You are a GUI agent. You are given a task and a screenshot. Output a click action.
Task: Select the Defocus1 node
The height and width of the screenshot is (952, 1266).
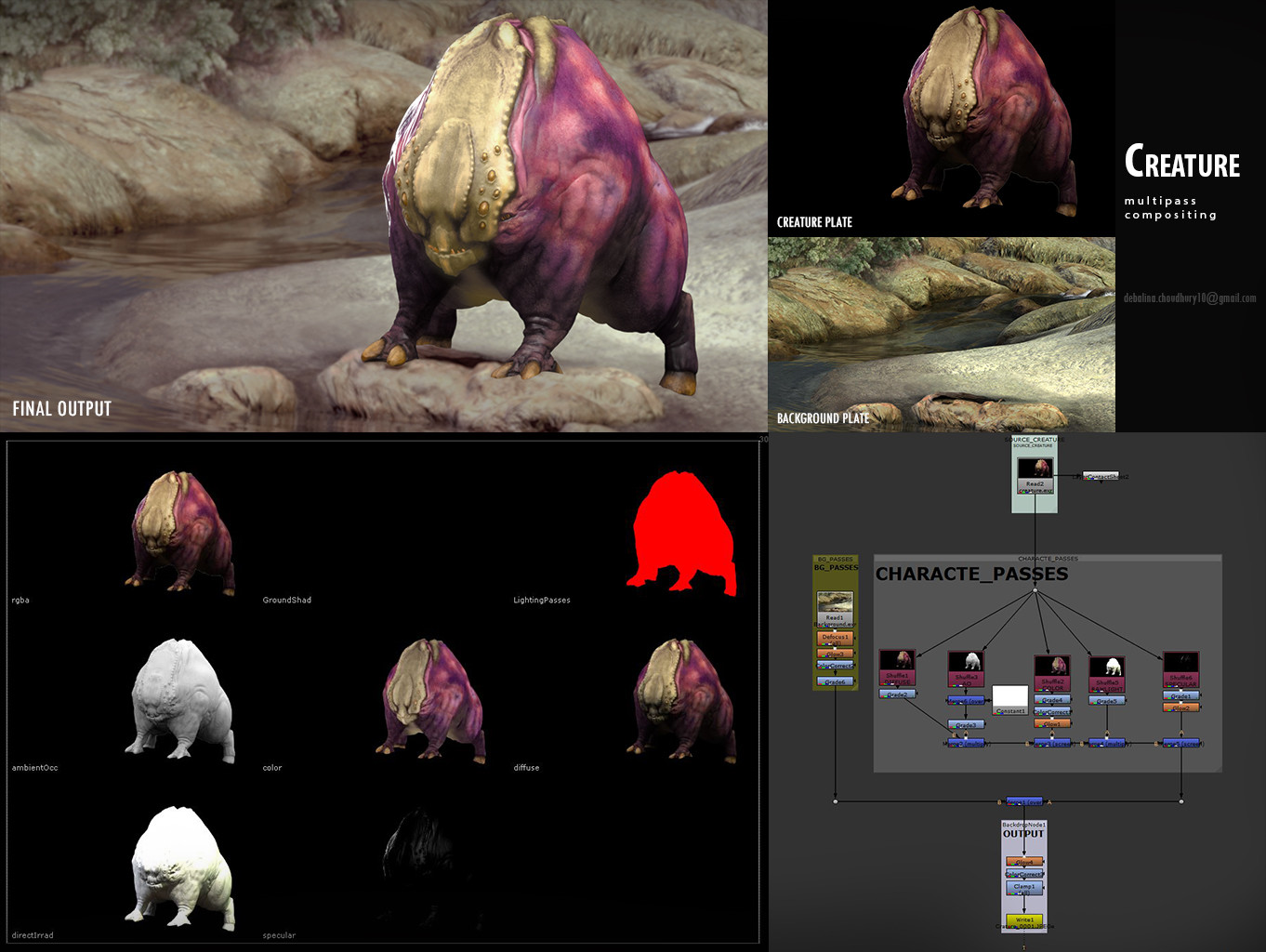[x=835, y=638]
